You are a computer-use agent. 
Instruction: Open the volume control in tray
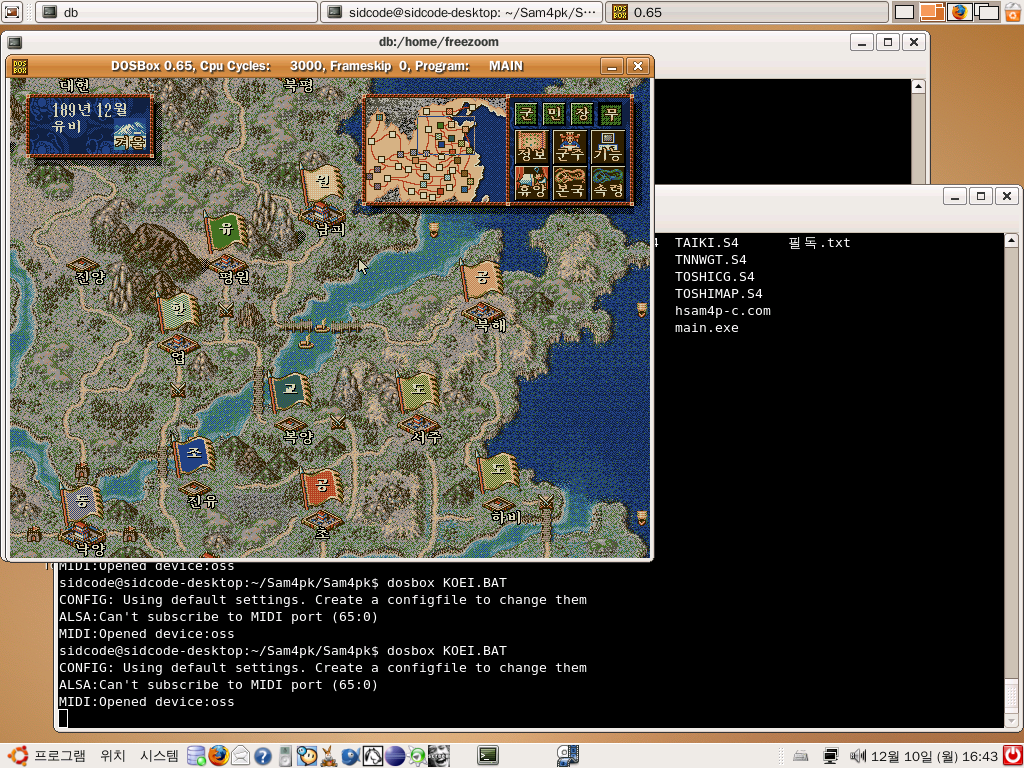tap(857, 756)
